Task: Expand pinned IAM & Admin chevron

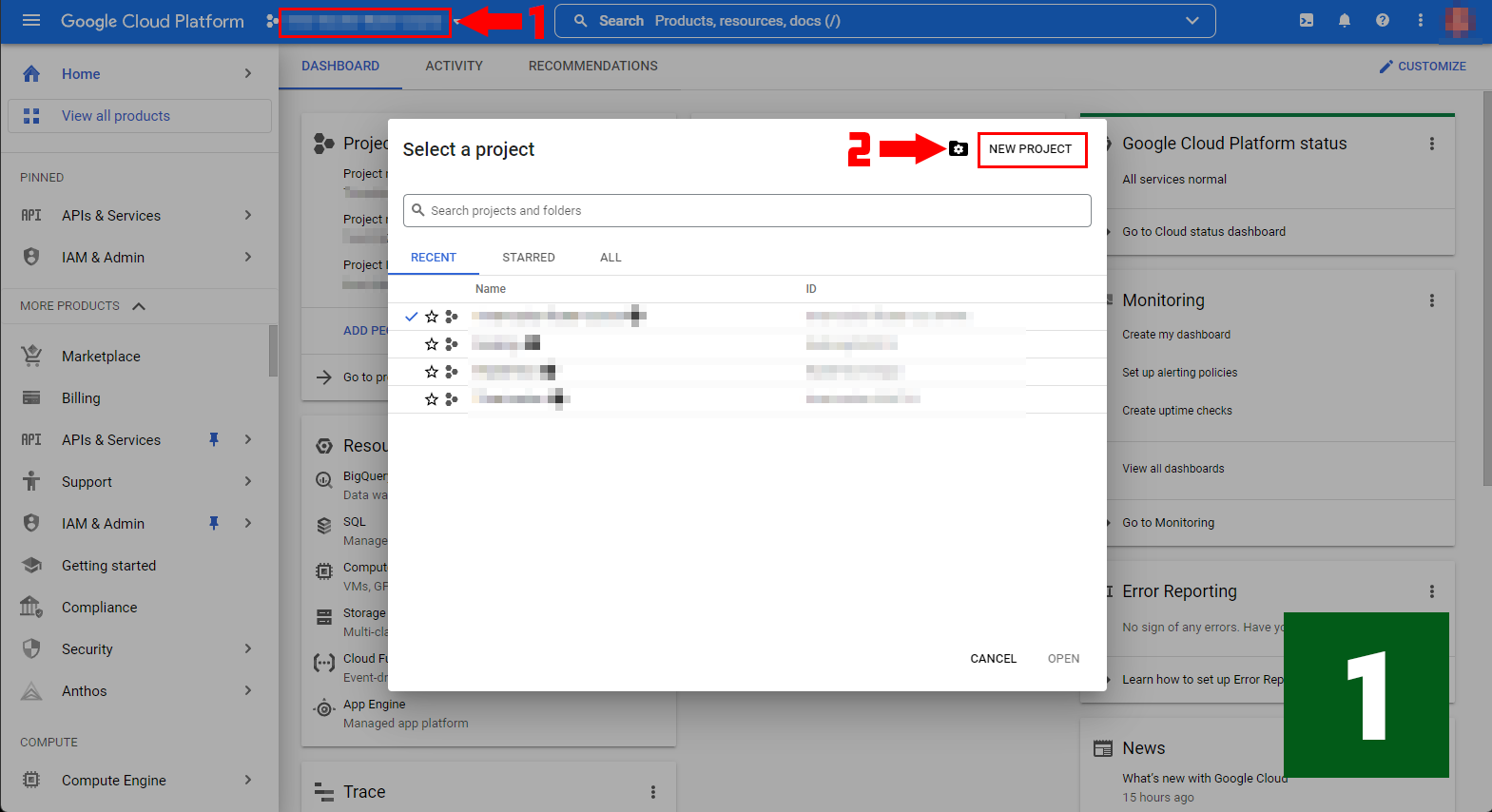Action: point(248,257)
